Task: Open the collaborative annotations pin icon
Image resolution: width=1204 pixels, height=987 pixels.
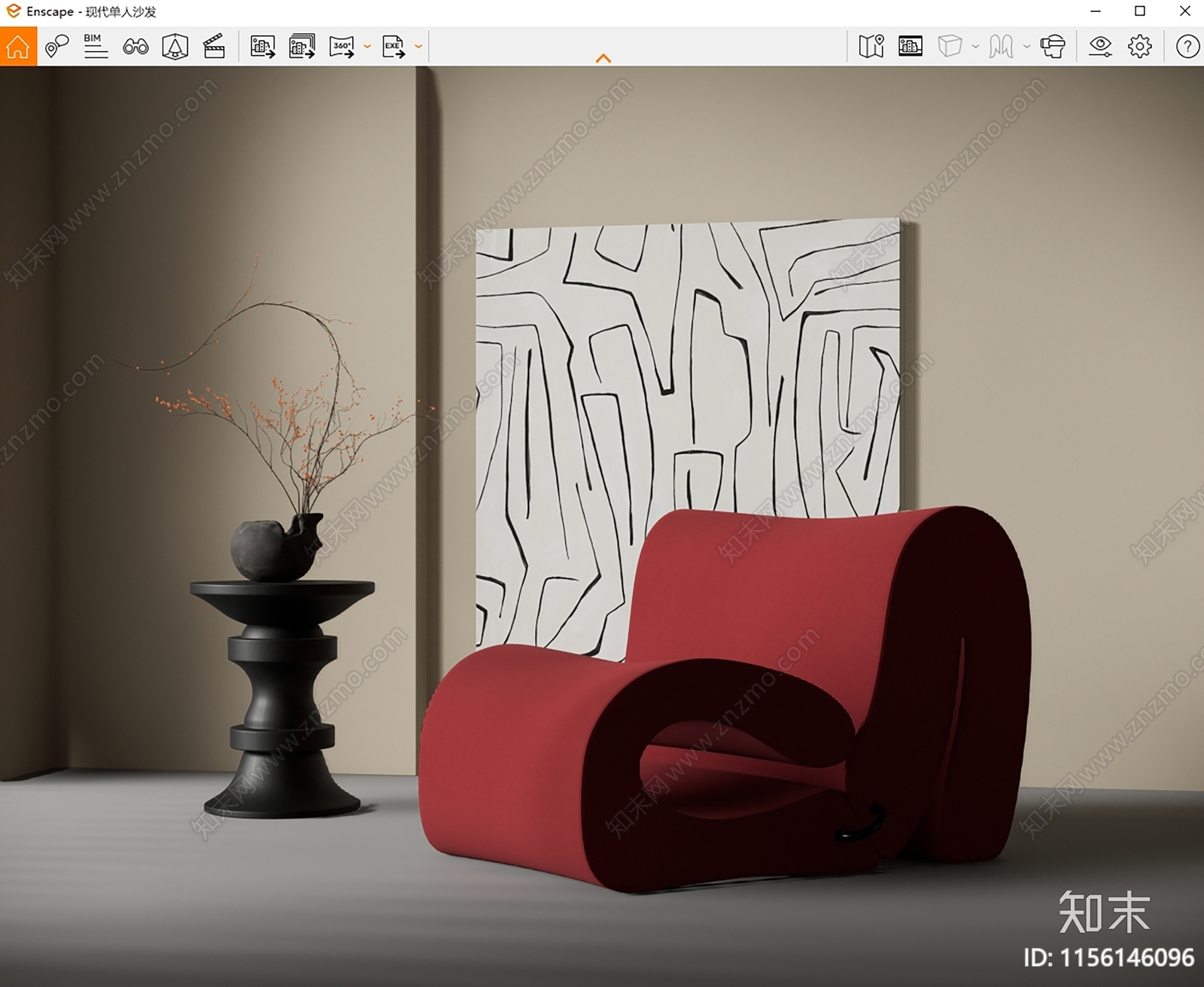Action: pyautogui.click(x=57, y=47)
